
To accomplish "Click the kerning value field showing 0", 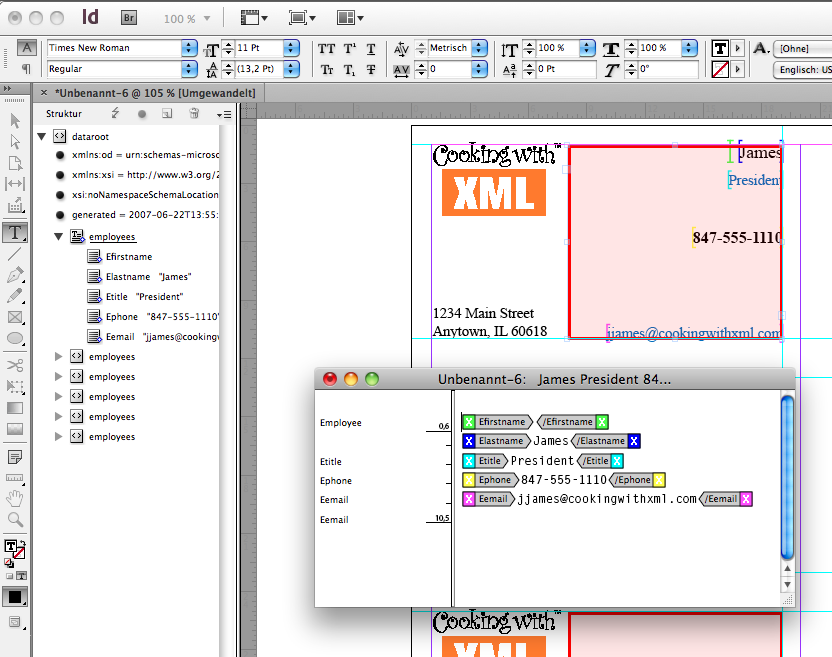I will click(x=449, y=69).
